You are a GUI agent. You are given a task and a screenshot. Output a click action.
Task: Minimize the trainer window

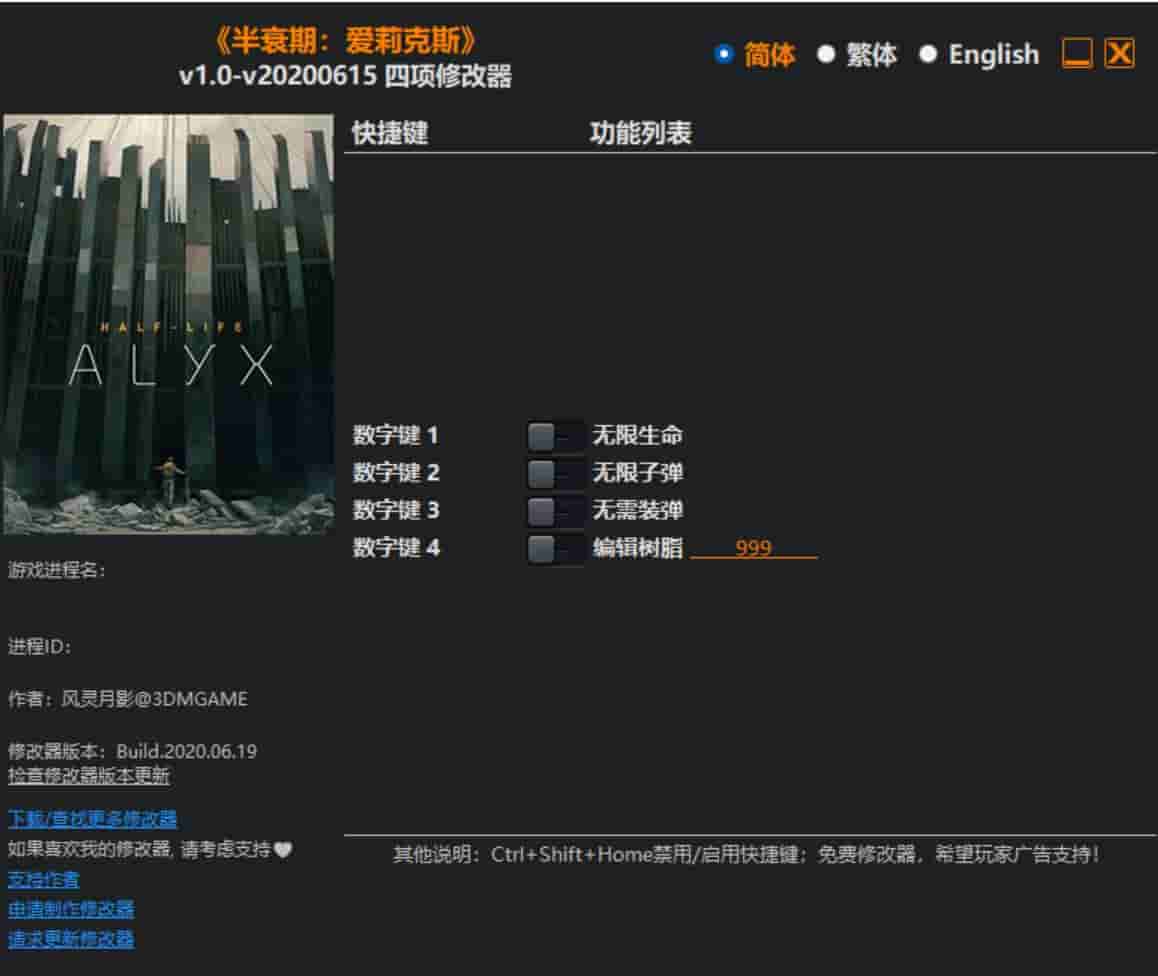(1076, 56)
